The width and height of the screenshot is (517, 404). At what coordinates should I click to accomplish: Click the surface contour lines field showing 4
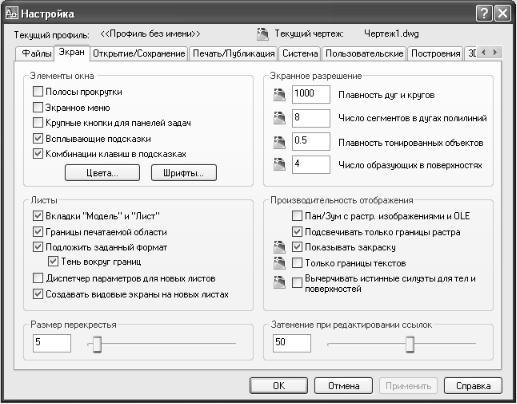[311, 164]
